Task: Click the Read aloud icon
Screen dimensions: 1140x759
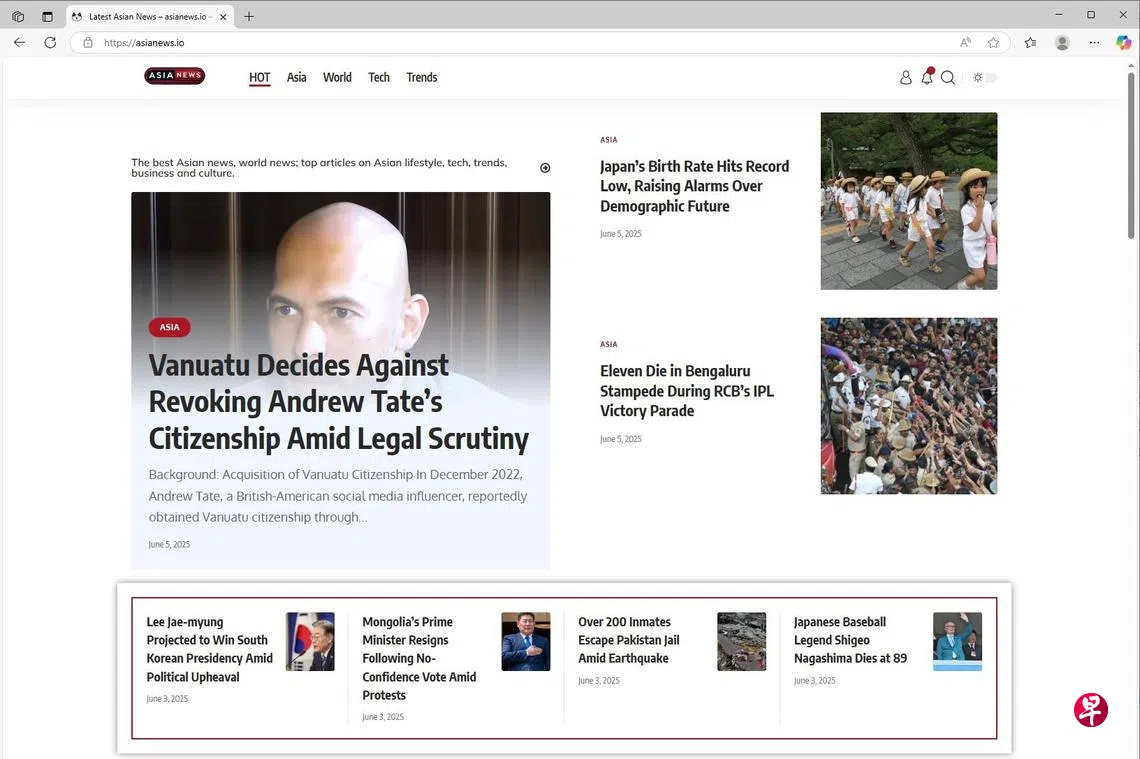Action: pyautogui.click(x=965, y=43)
